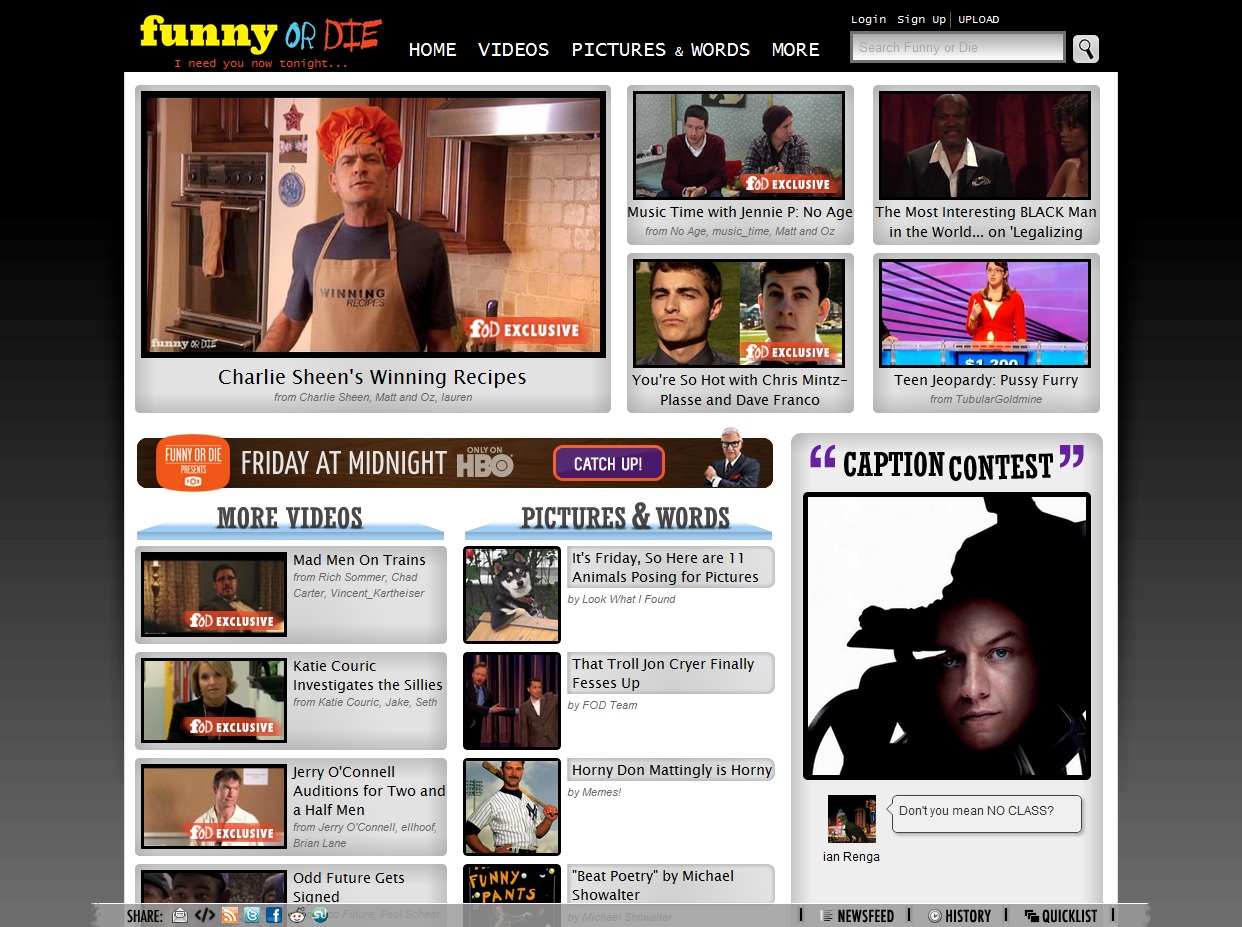
Task: Click the Sign Up link
Action: pos(921,19)
